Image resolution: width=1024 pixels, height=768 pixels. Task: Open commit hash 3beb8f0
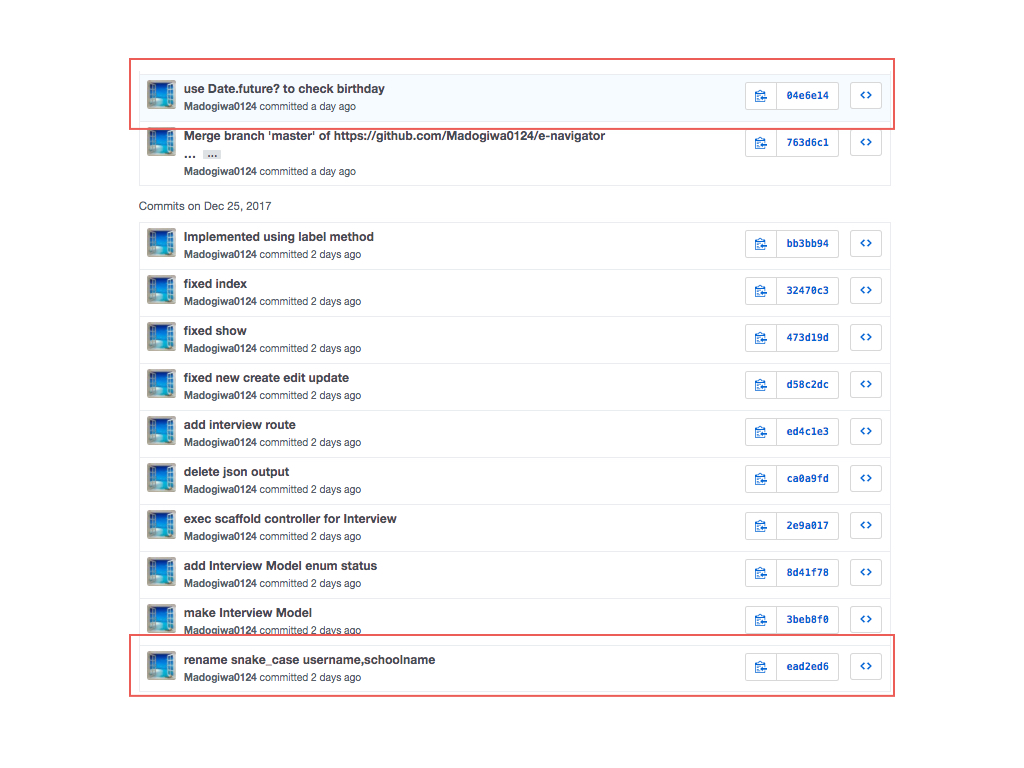pos(808,620)
